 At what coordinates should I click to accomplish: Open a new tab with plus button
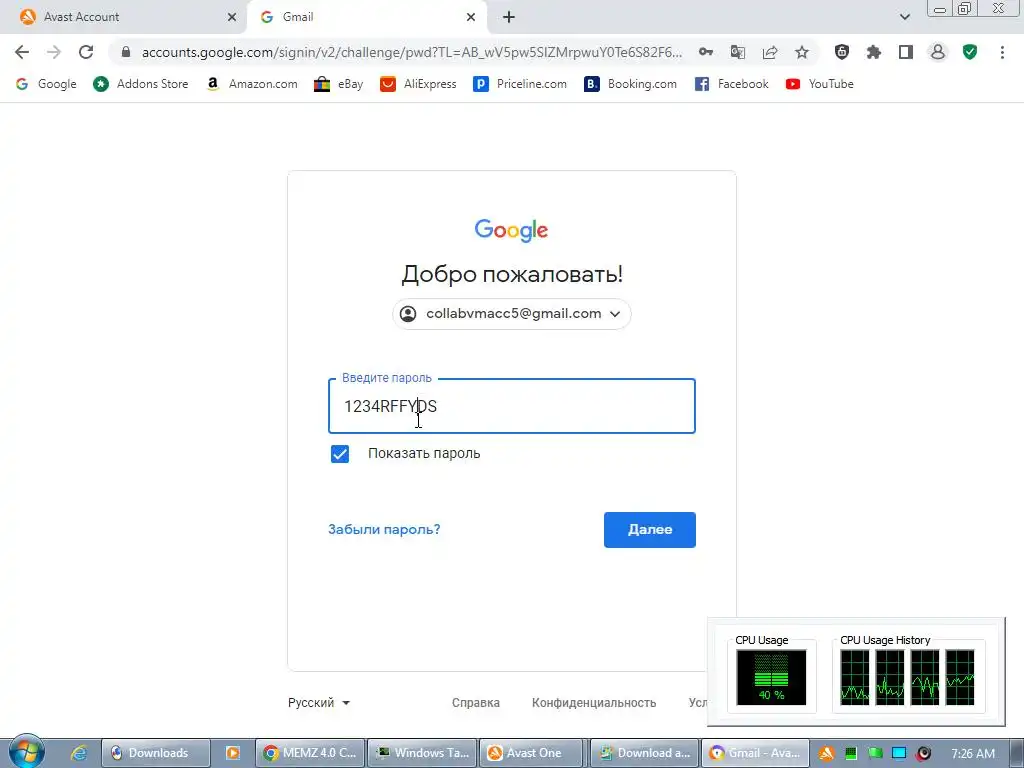[509, 17]
